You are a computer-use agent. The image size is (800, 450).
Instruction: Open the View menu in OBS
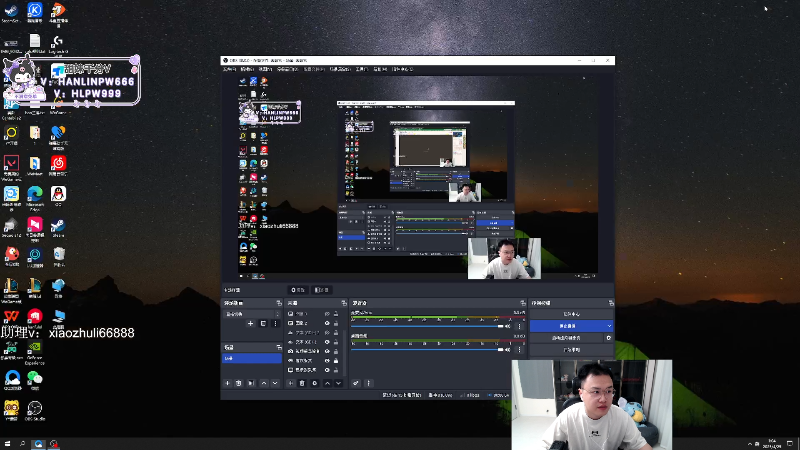pyautogui.click(x=265, y=69)
